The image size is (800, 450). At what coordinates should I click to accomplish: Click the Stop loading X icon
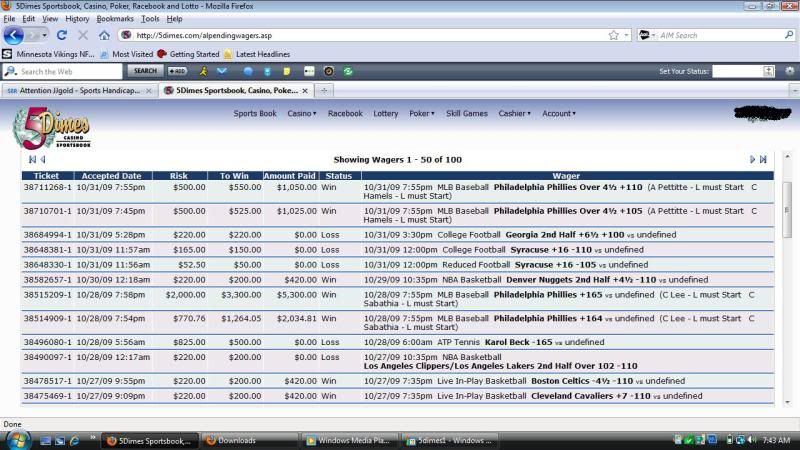pos(83,35)
